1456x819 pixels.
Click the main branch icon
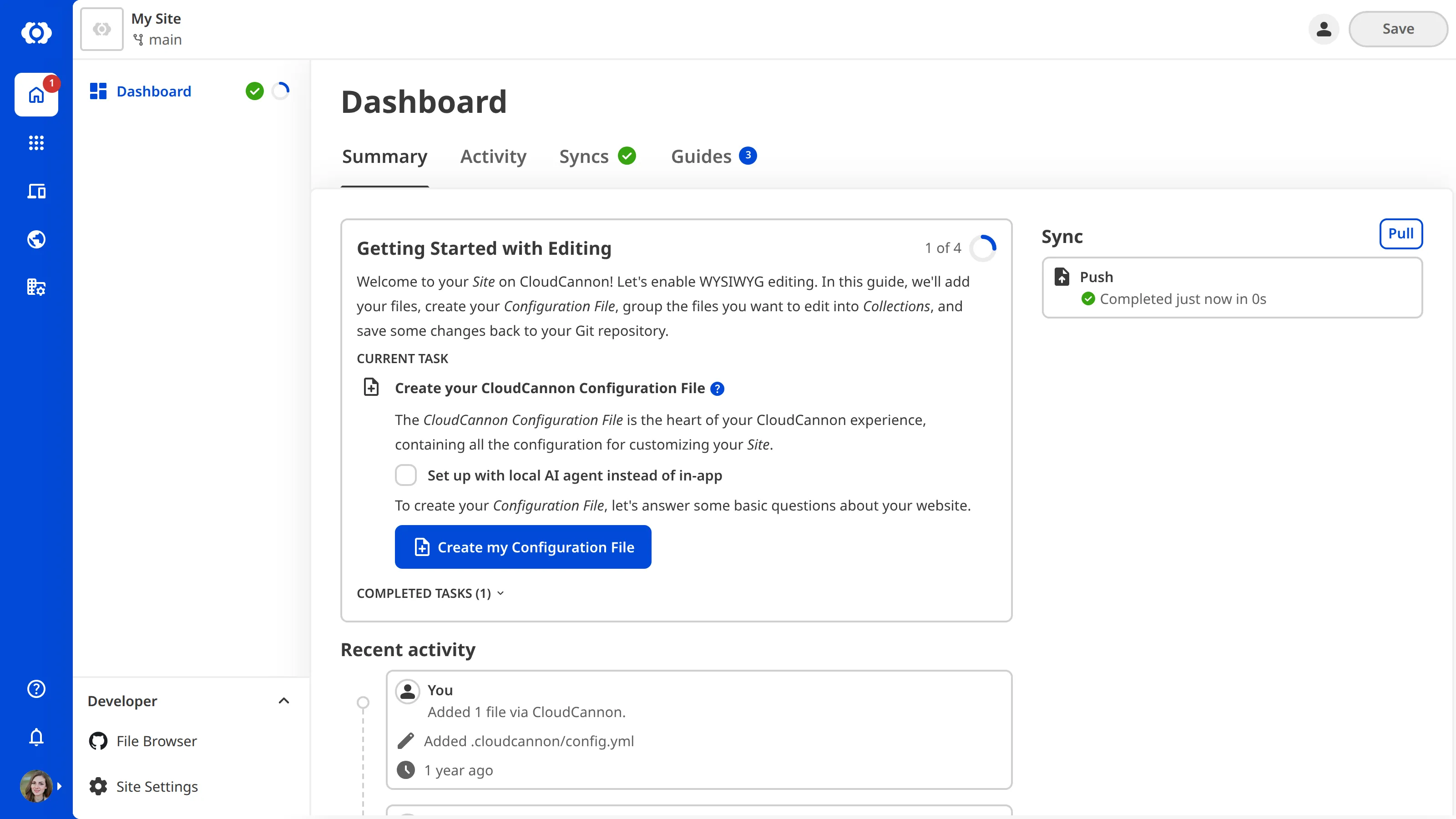point(138,40)
